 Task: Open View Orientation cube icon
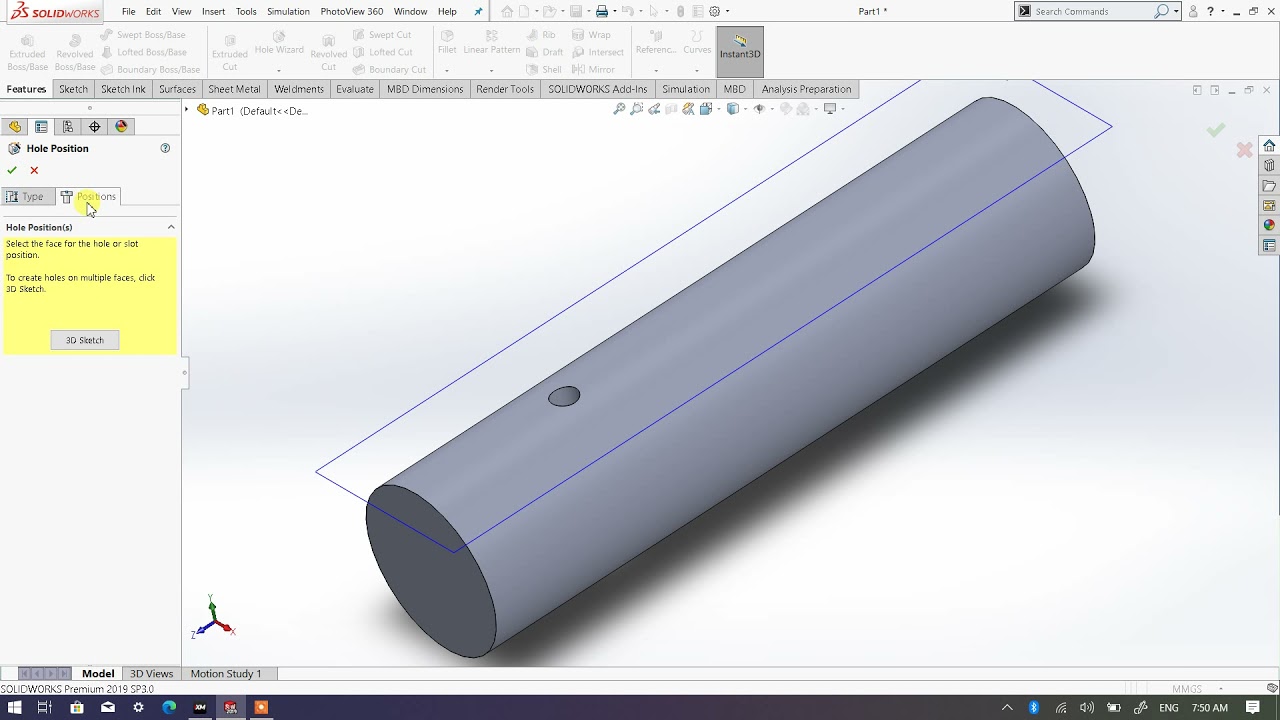706,109
